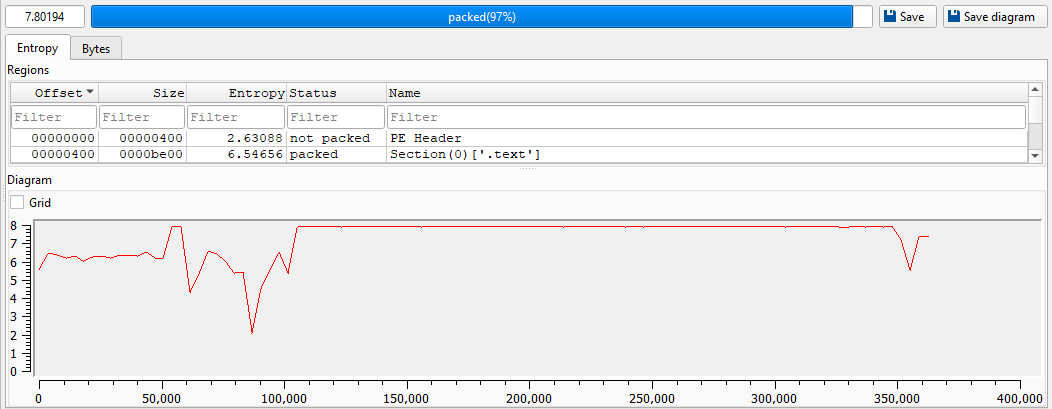Sort regions by the Entropy column header
The image size is (1052, 409).
(236, 93)
